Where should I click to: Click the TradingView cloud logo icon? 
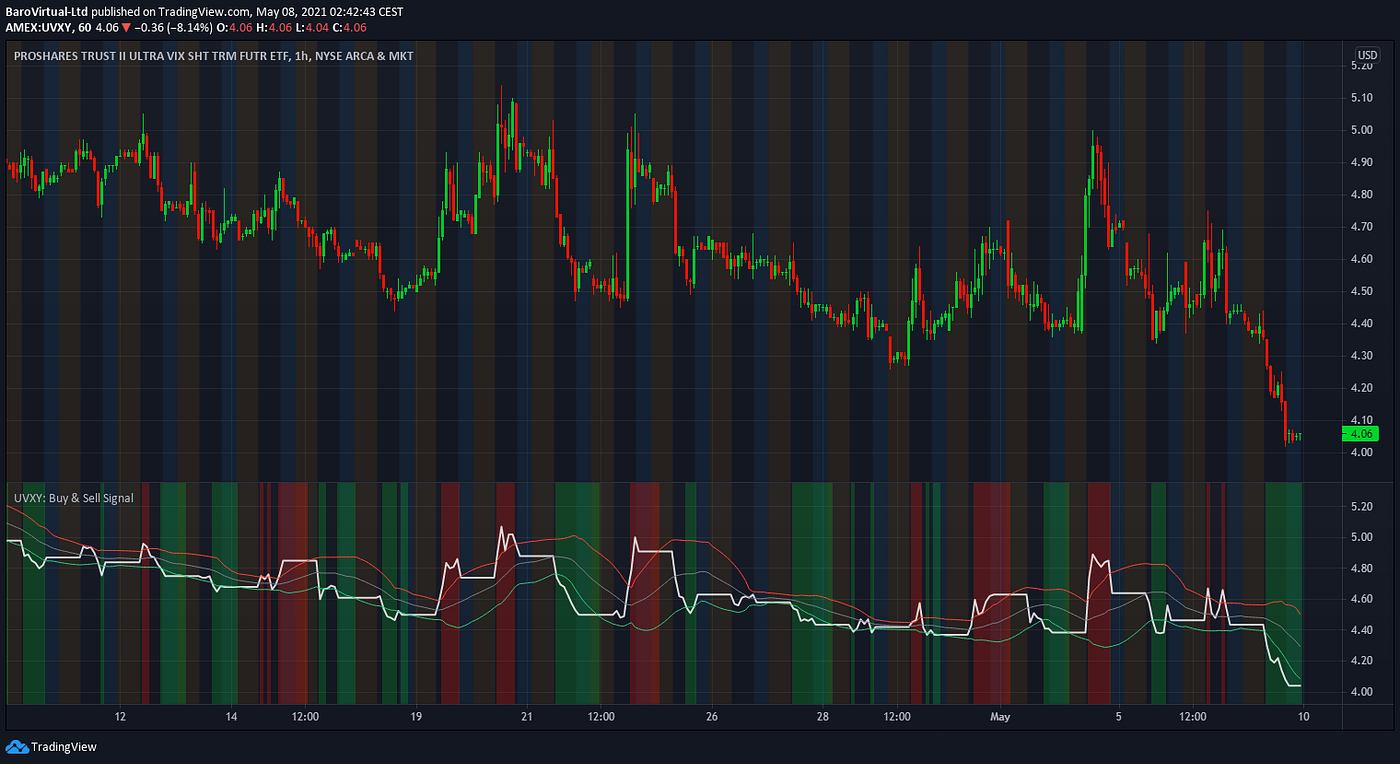(x=17, y=747)
